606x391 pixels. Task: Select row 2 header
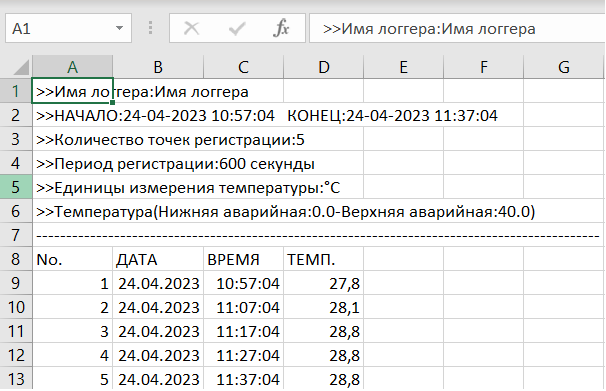pos(16,115)
